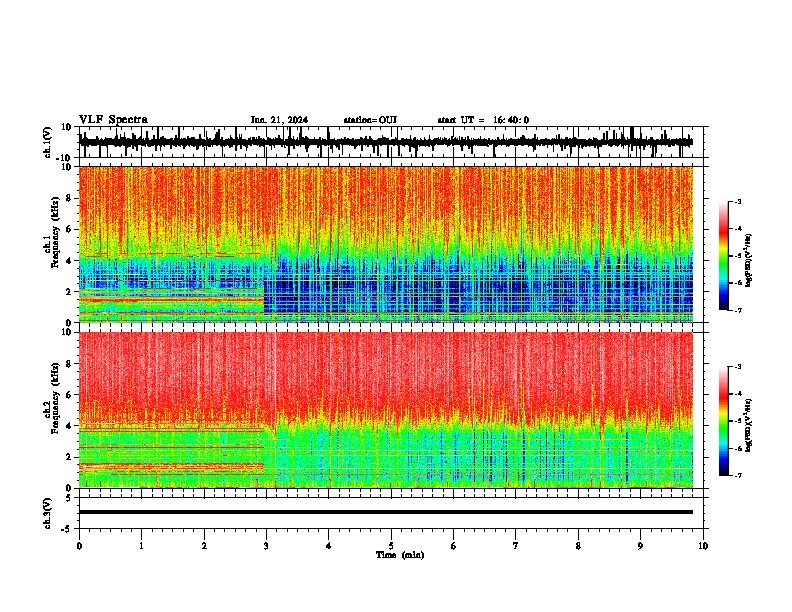792x612 pixels.
Task: Click the "VLF Spectra" plot title
Action: click(113, 120)
